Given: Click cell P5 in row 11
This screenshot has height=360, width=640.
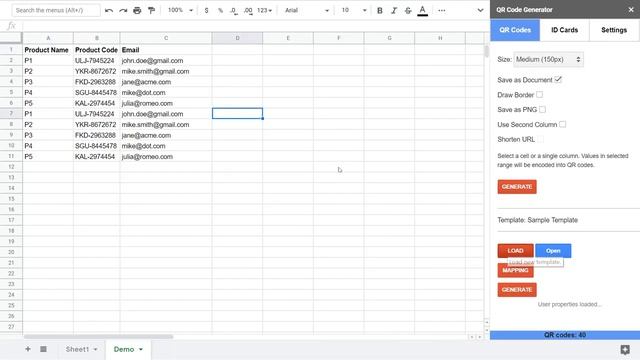Looking at the screenshot, I should [48, 156].
